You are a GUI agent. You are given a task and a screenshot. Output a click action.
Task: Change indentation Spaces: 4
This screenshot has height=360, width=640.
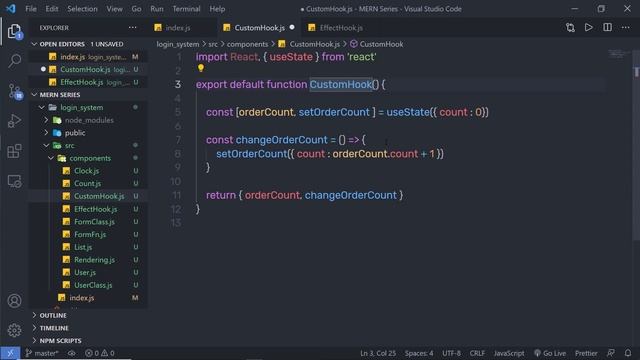(x=419, y=353)
